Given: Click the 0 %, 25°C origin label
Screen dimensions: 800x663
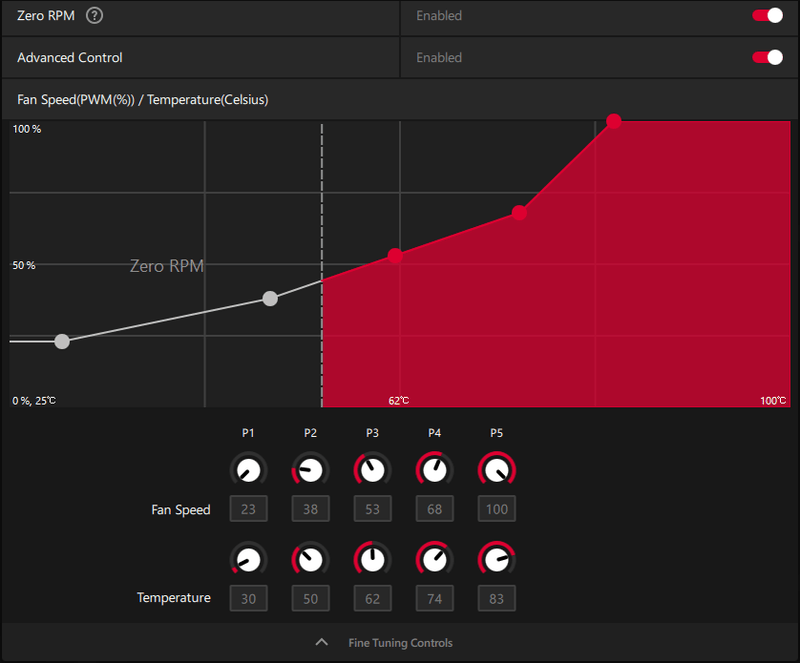Looking at the screenshot, I should click(x=34, y=401).
